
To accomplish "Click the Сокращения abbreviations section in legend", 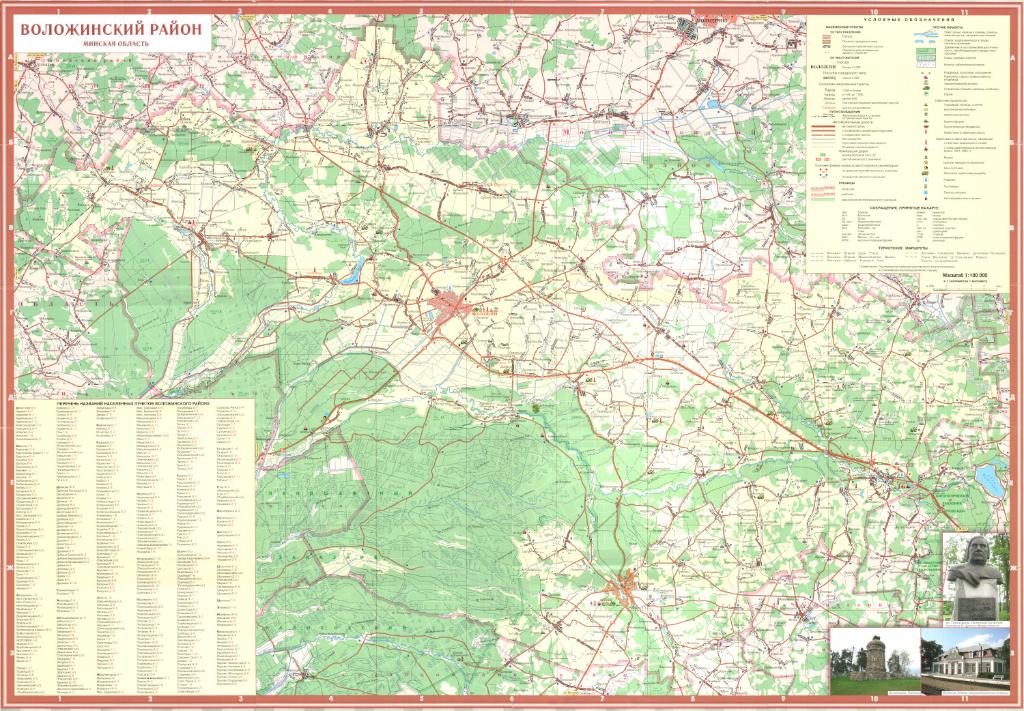I will coord(906,204).
